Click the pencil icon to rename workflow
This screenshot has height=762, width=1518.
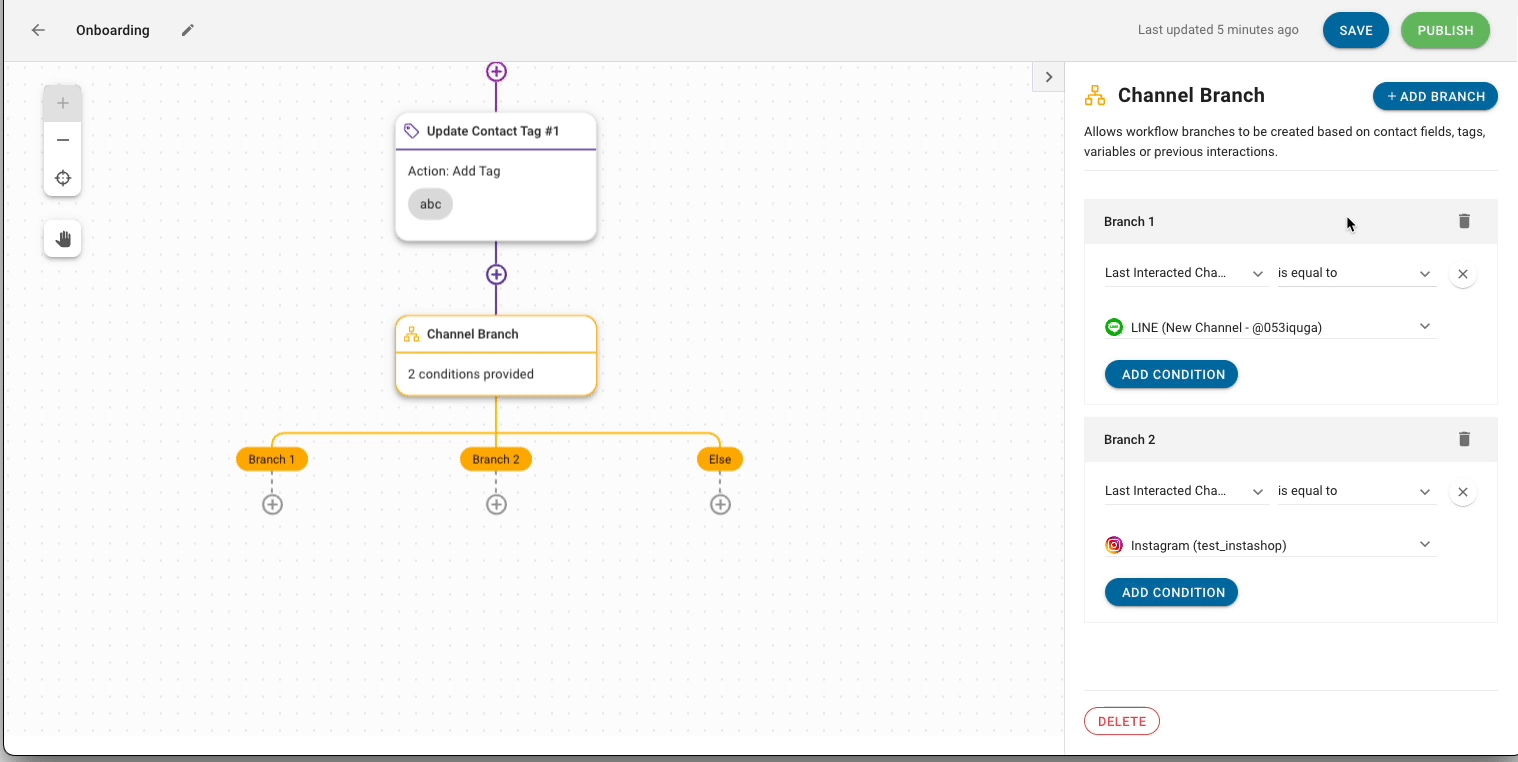pos(188,30)
